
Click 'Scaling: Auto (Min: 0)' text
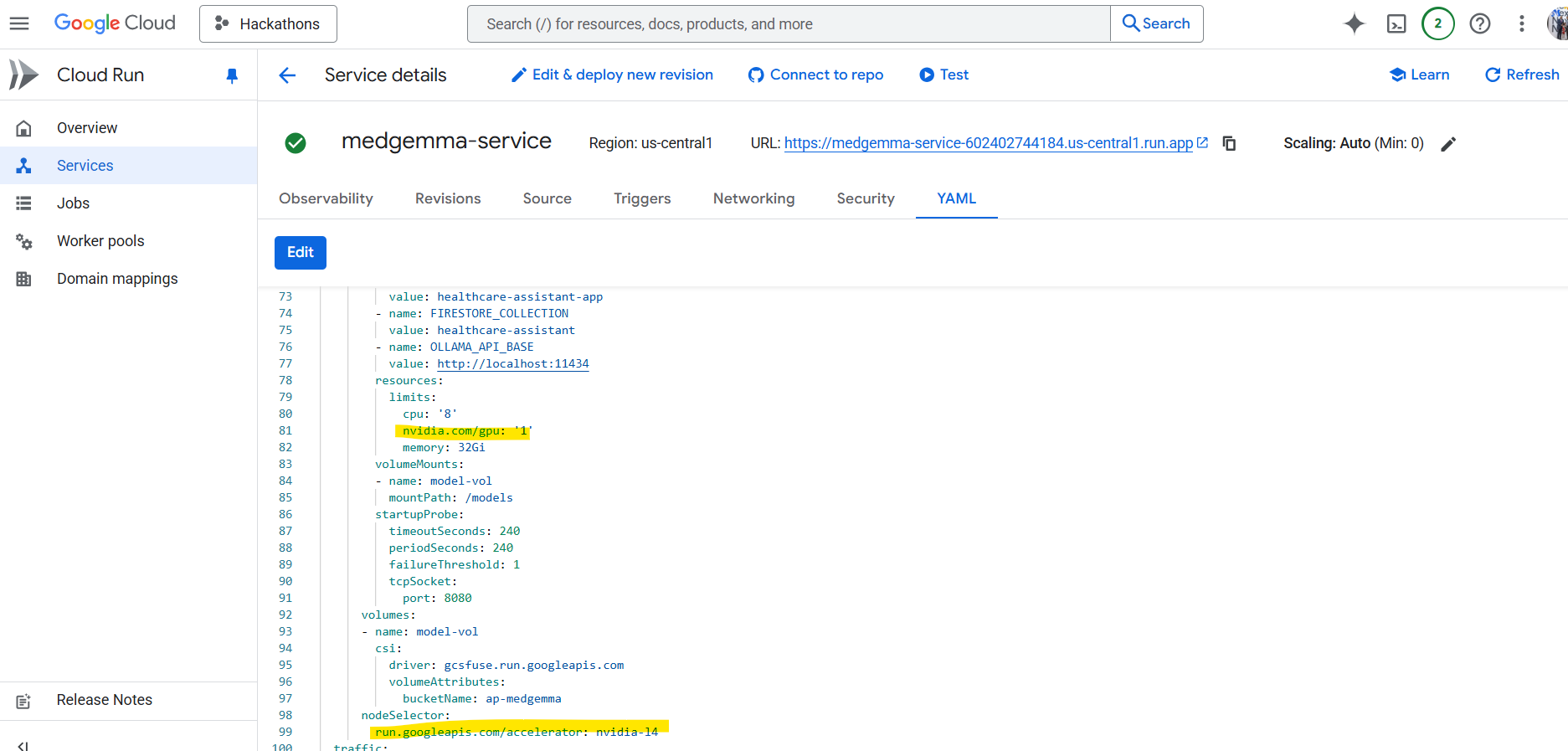[x=1354, y=143]
